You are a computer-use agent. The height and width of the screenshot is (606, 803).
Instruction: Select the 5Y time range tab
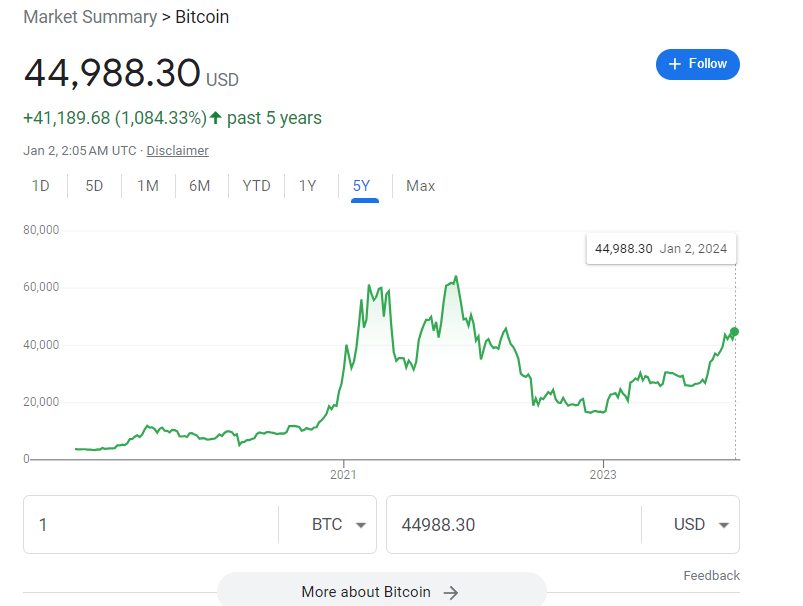[362, 185]
